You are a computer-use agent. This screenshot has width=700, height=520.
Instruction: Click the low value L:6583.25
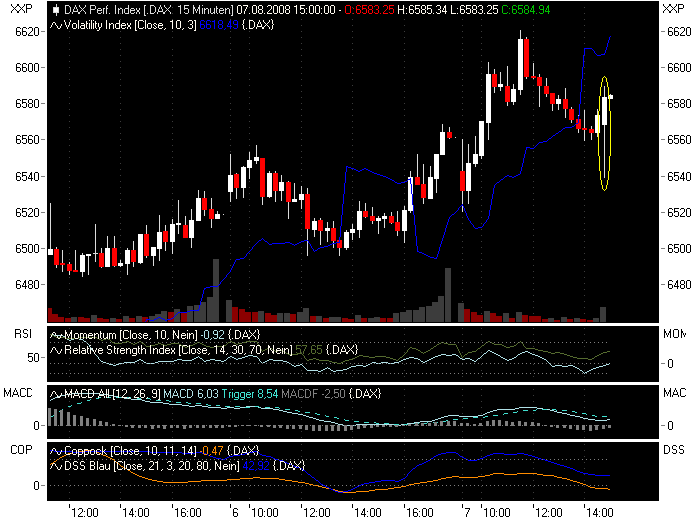coord(474,10)
